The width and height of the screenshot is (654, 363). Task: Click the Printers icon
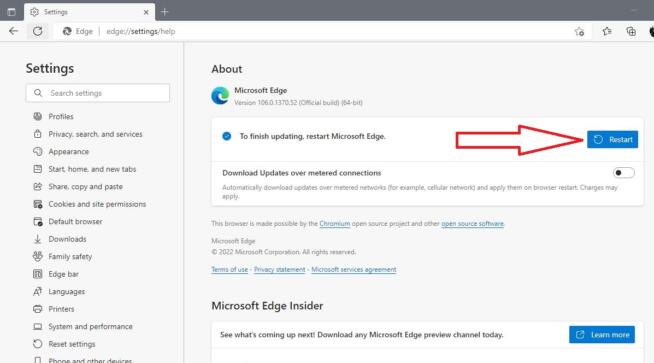38,309
